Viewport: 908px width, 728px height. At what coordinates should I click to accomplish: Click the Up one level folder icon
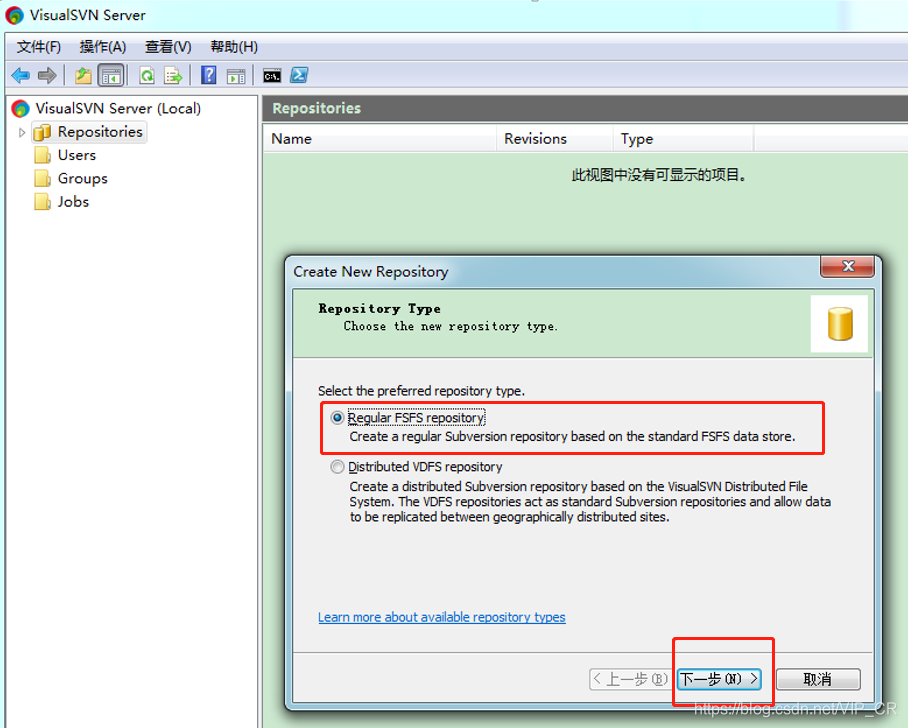(x=83, y=75)
